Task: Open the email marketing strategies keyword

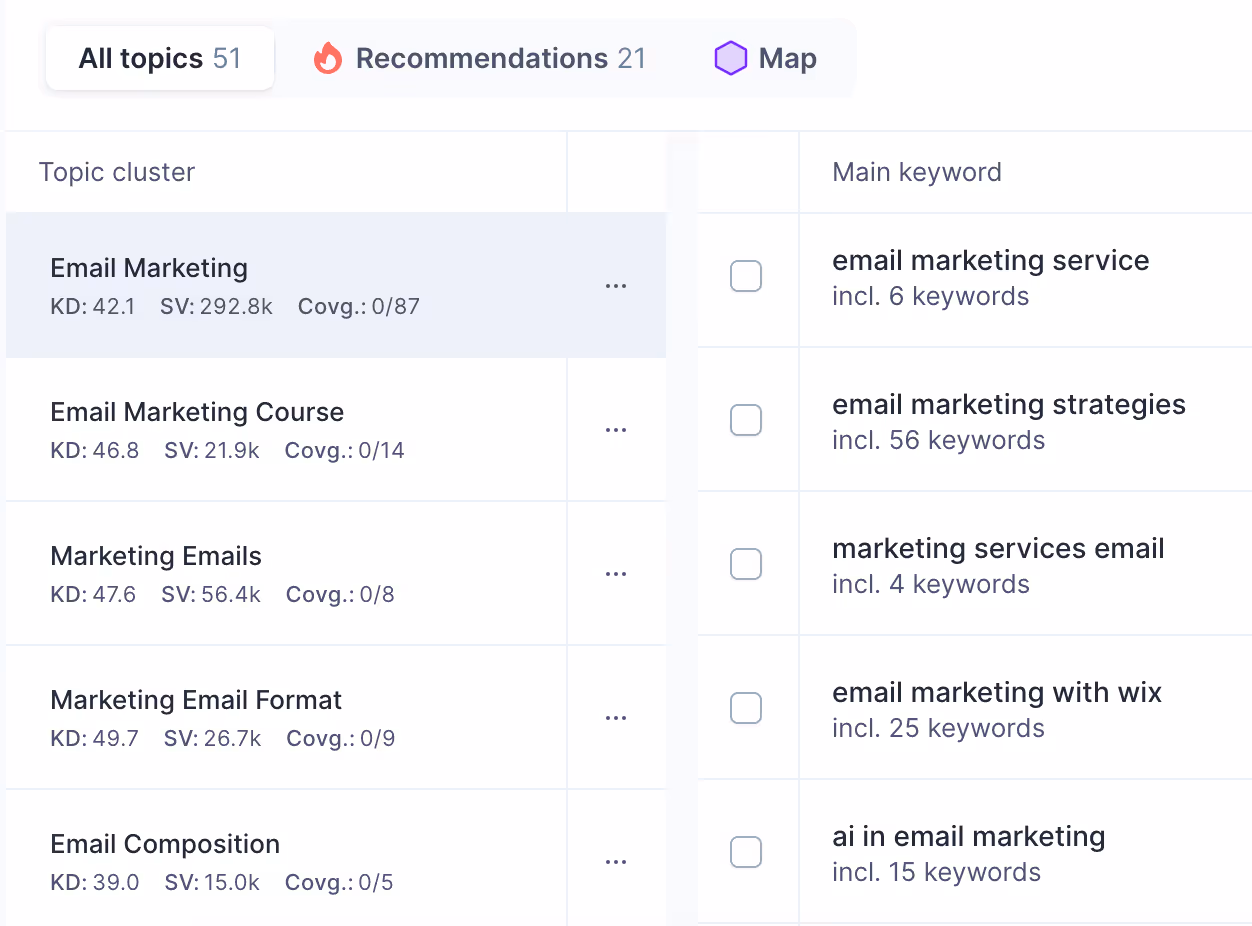Action: tap(1009, 405)
